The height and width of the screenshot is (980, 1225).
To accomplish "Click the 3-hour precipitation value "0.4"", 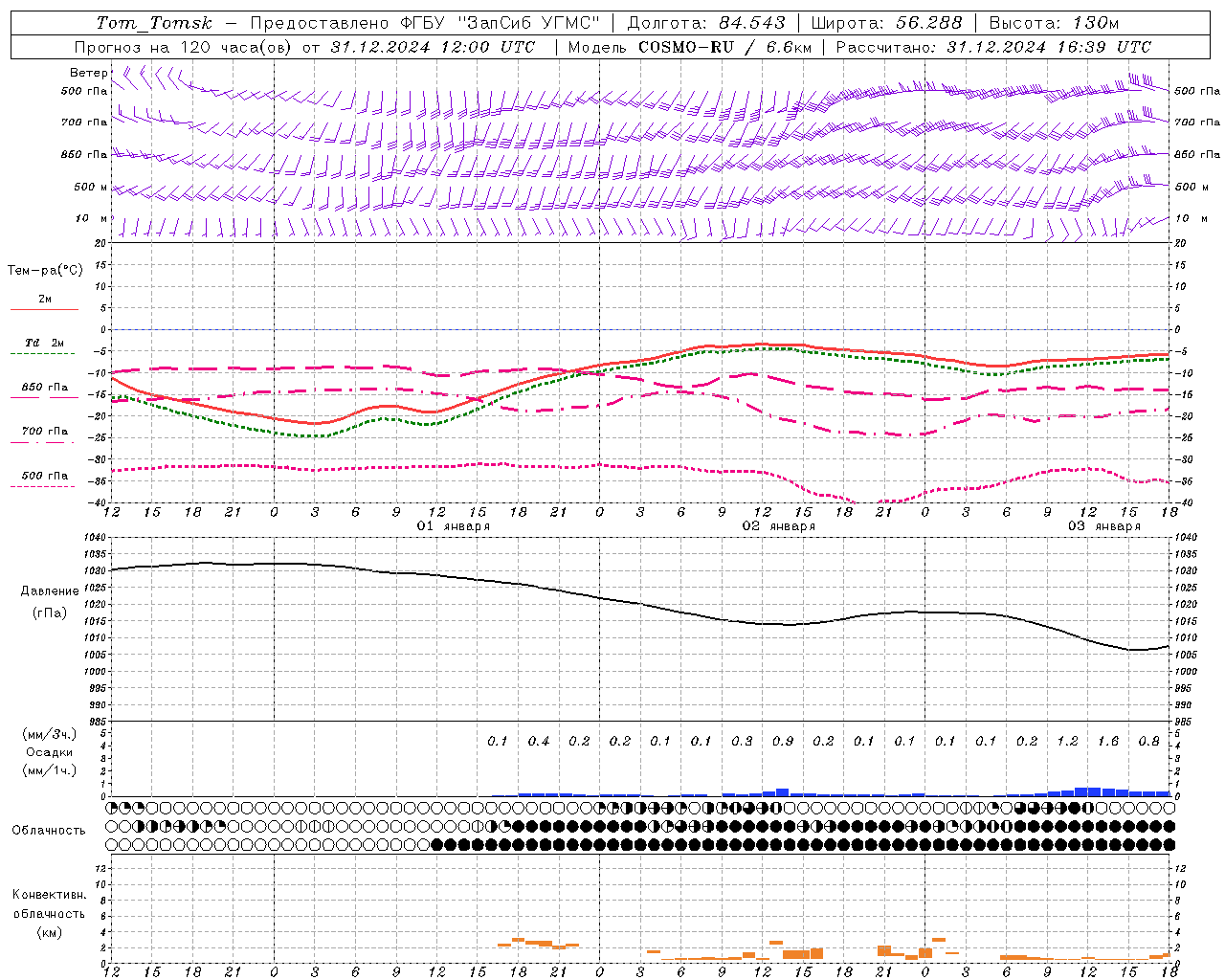I will pyautogui.click(x=539, y=741).
